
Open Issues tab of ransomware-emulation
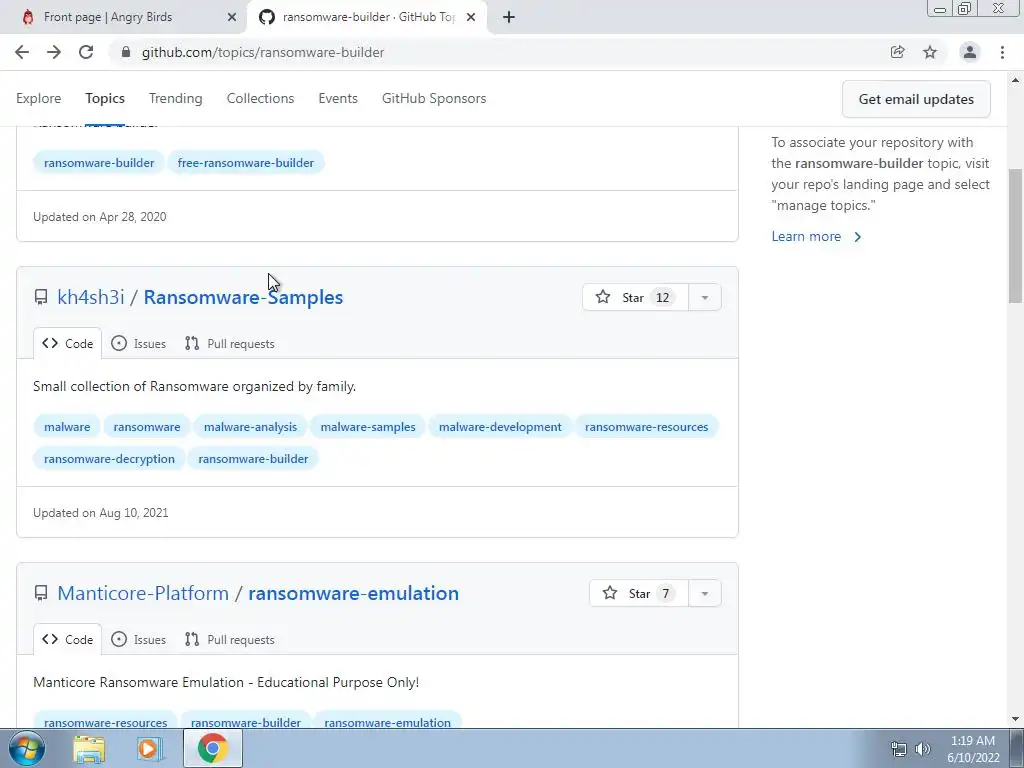point(138,639)
